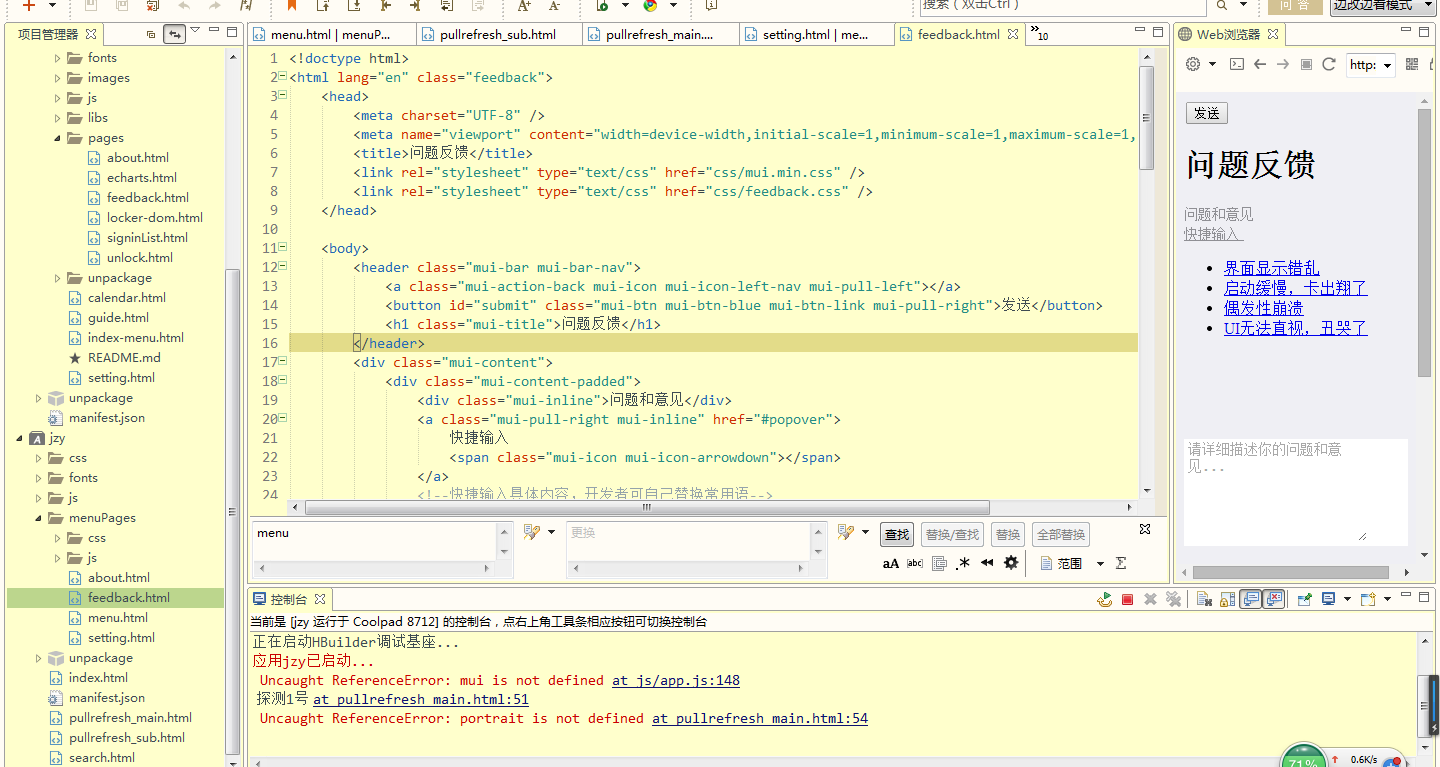1440x767 pixels.
Task: Click the pin console icon
Action: click(1304, 600)
